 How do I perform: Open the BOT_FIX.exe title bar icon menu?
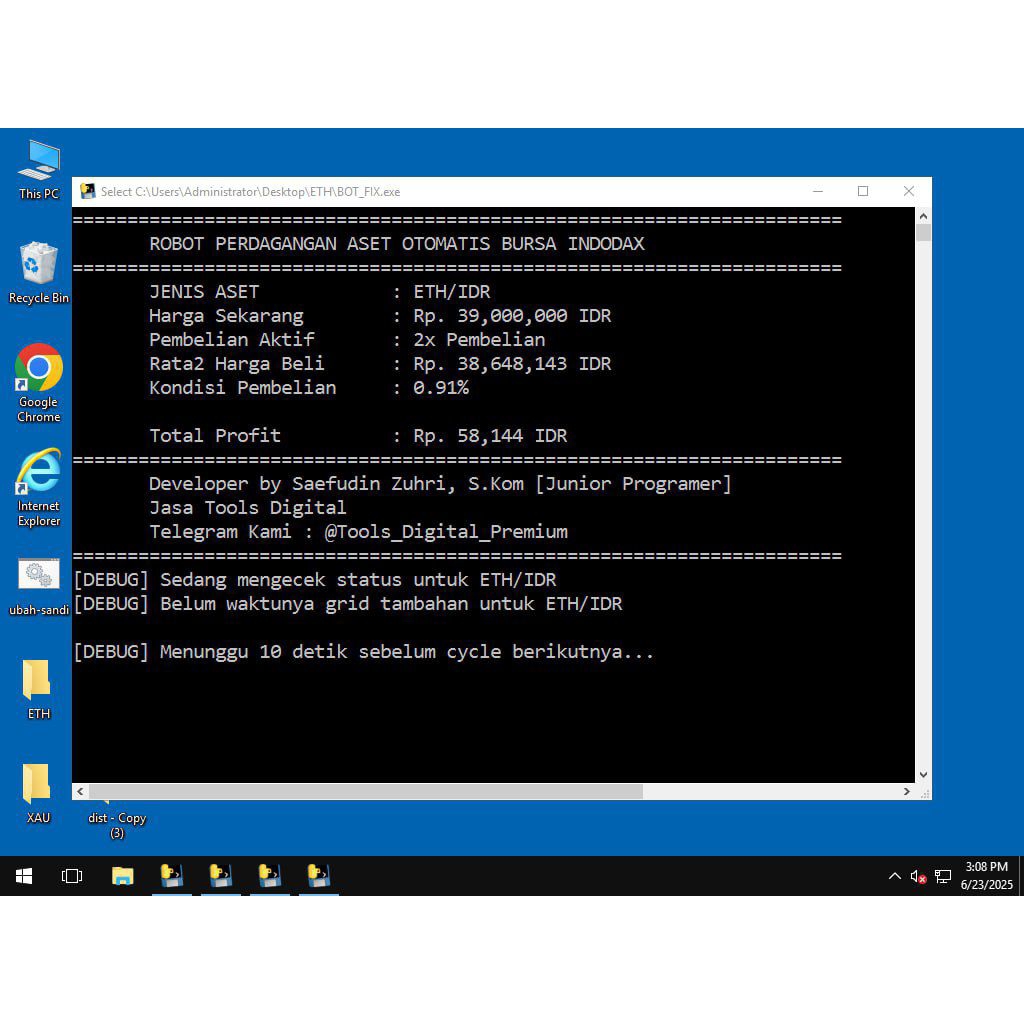tap(88, 191)
